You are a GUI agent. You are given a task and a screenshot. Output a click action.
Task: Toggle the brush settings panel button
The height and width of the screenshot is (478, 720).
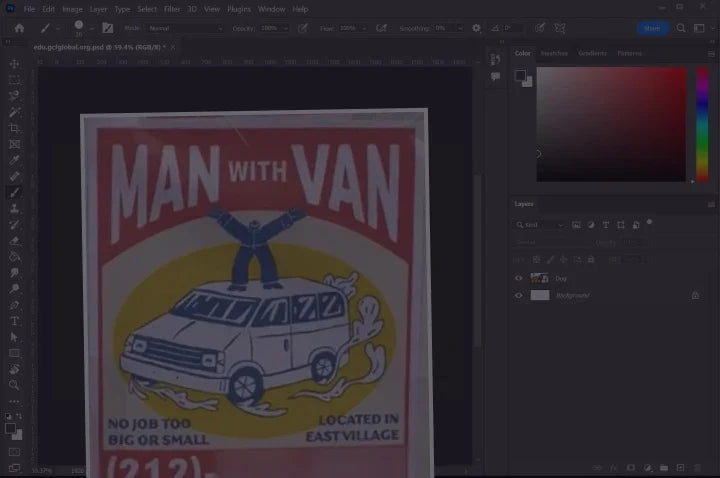click(107, 28)
